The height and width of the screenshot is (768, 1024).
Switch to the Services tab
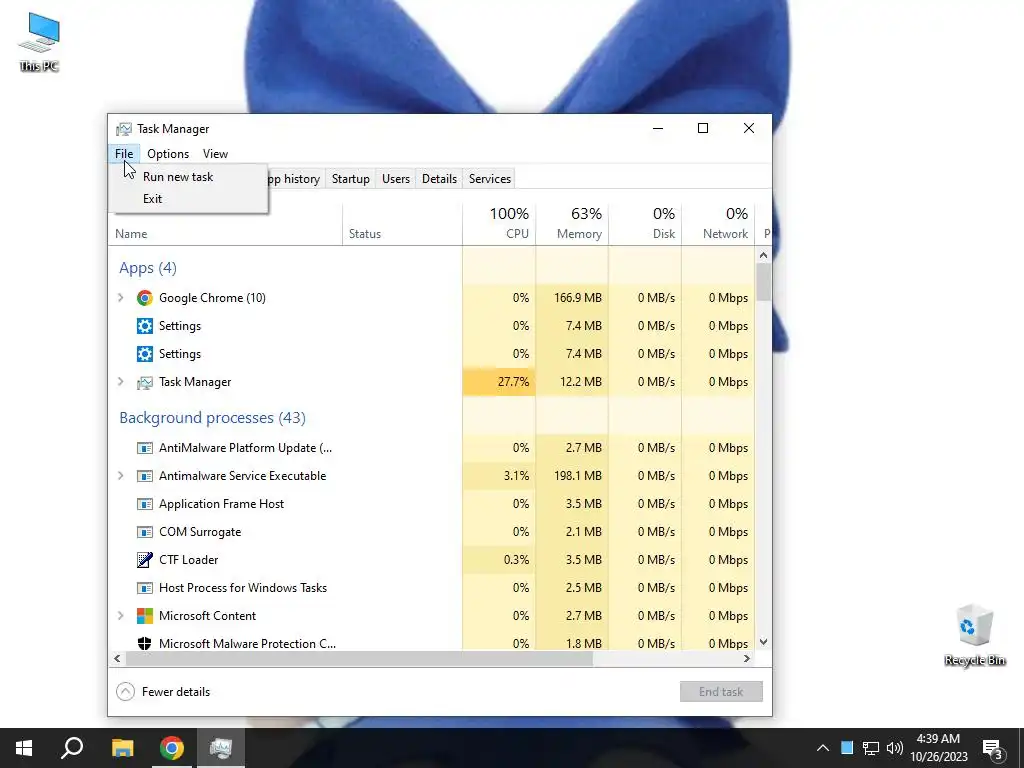pyautogui.click(x=489, y=179)
